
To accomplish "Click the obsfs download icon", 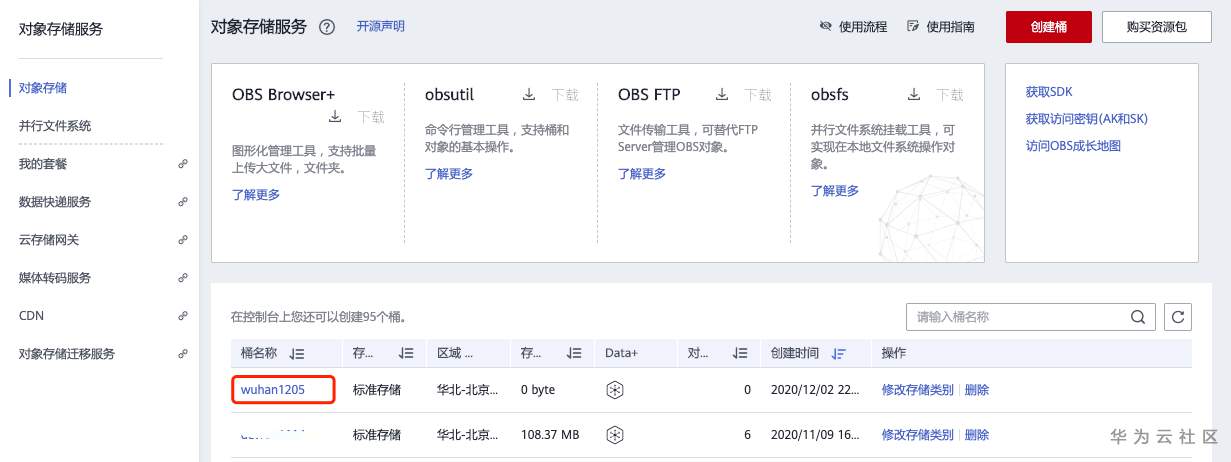I will click(914, 95).
